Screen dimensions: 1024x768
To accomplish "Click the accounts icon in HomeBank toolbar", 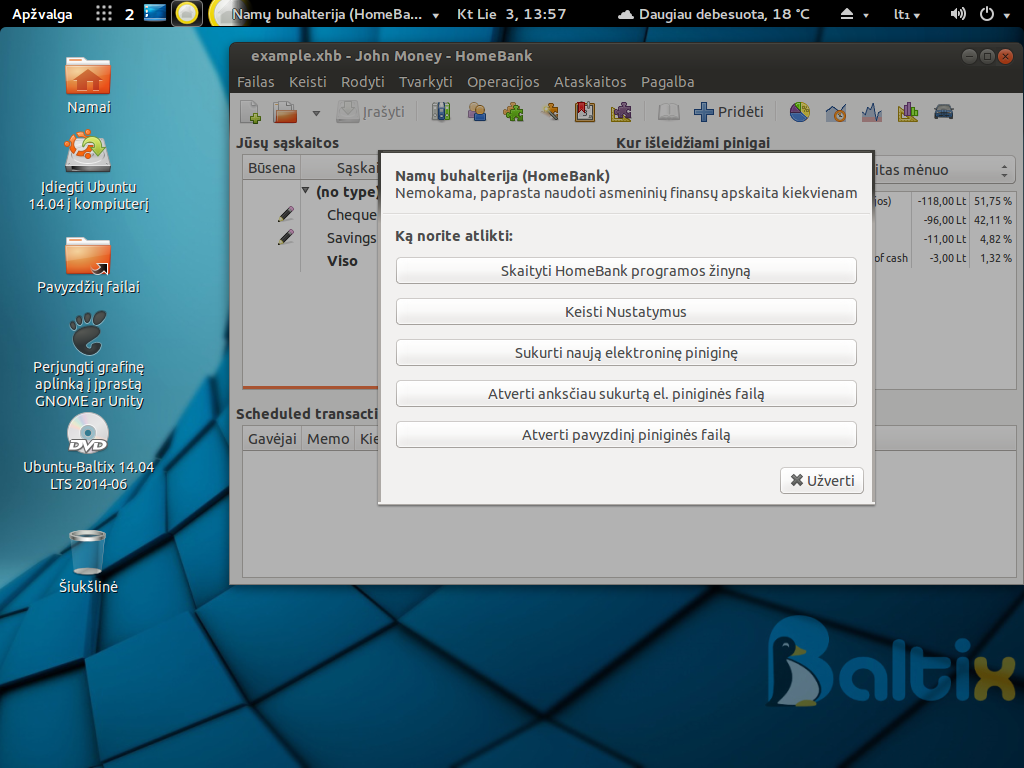I will pyautogui.click(x=441, y=112).
